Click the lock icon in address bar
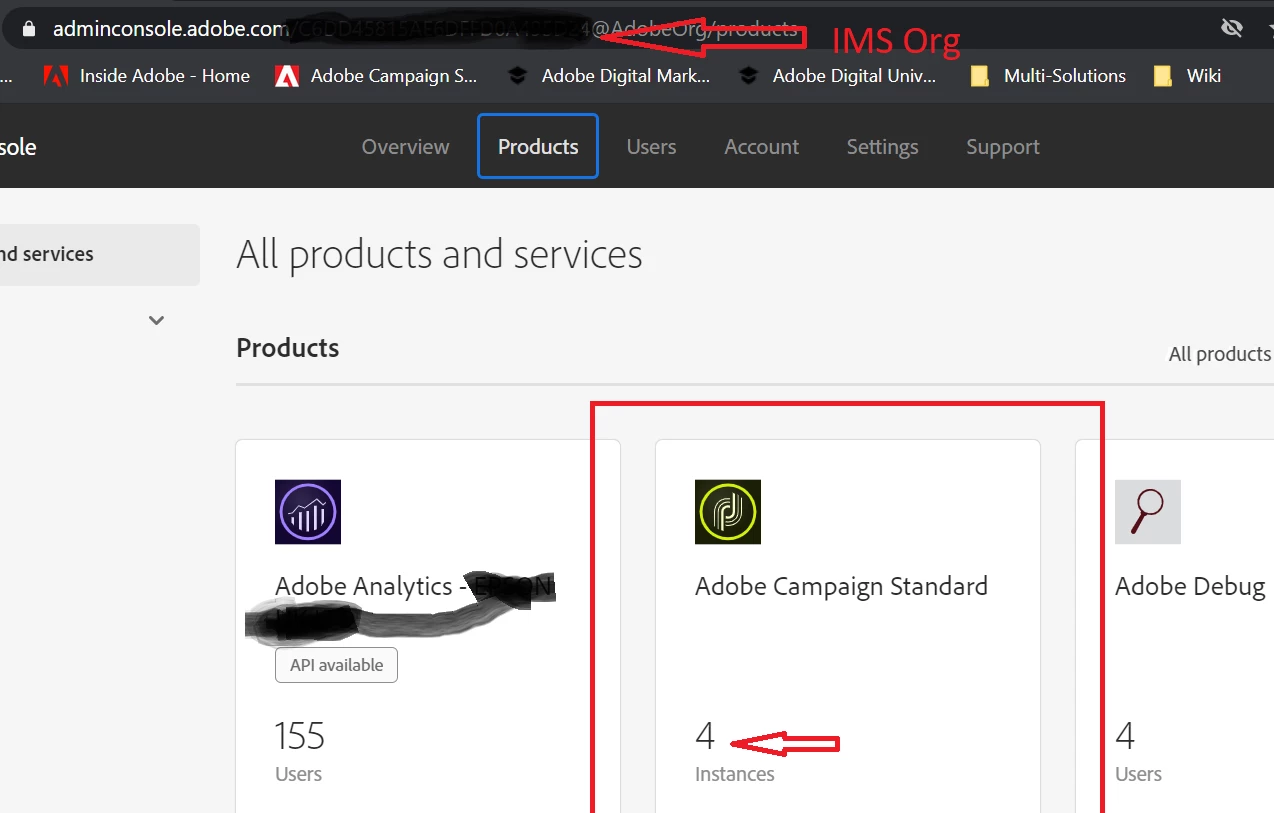Viewport: 1274px width, 813px height. tap(31, 29)
